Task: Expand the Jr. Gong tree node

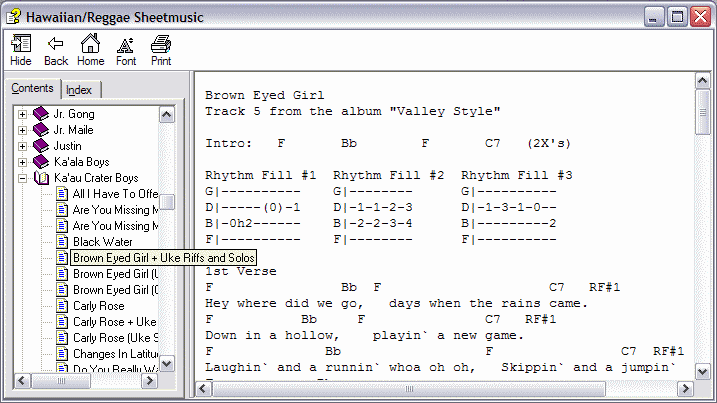Action: point(22,114)
